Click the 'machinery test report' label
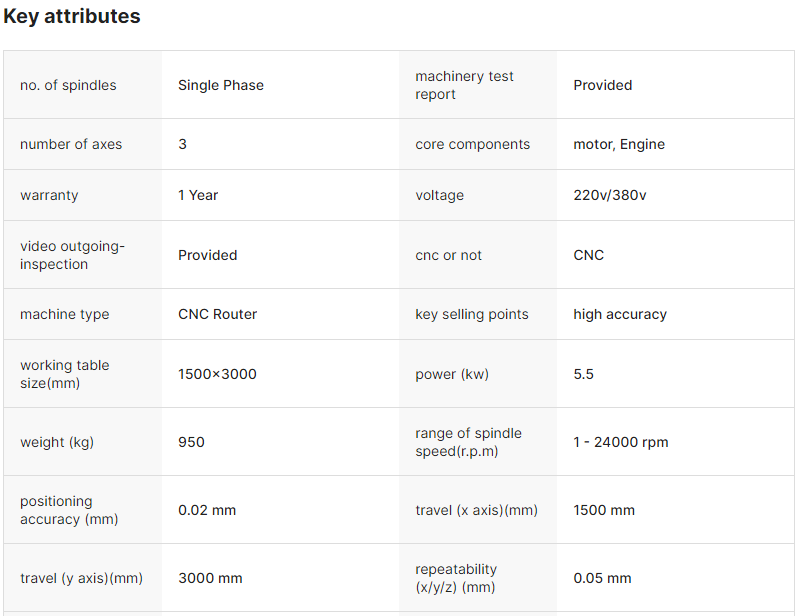Viewport: 798px width, 616px height. click(x=464, y=85)
